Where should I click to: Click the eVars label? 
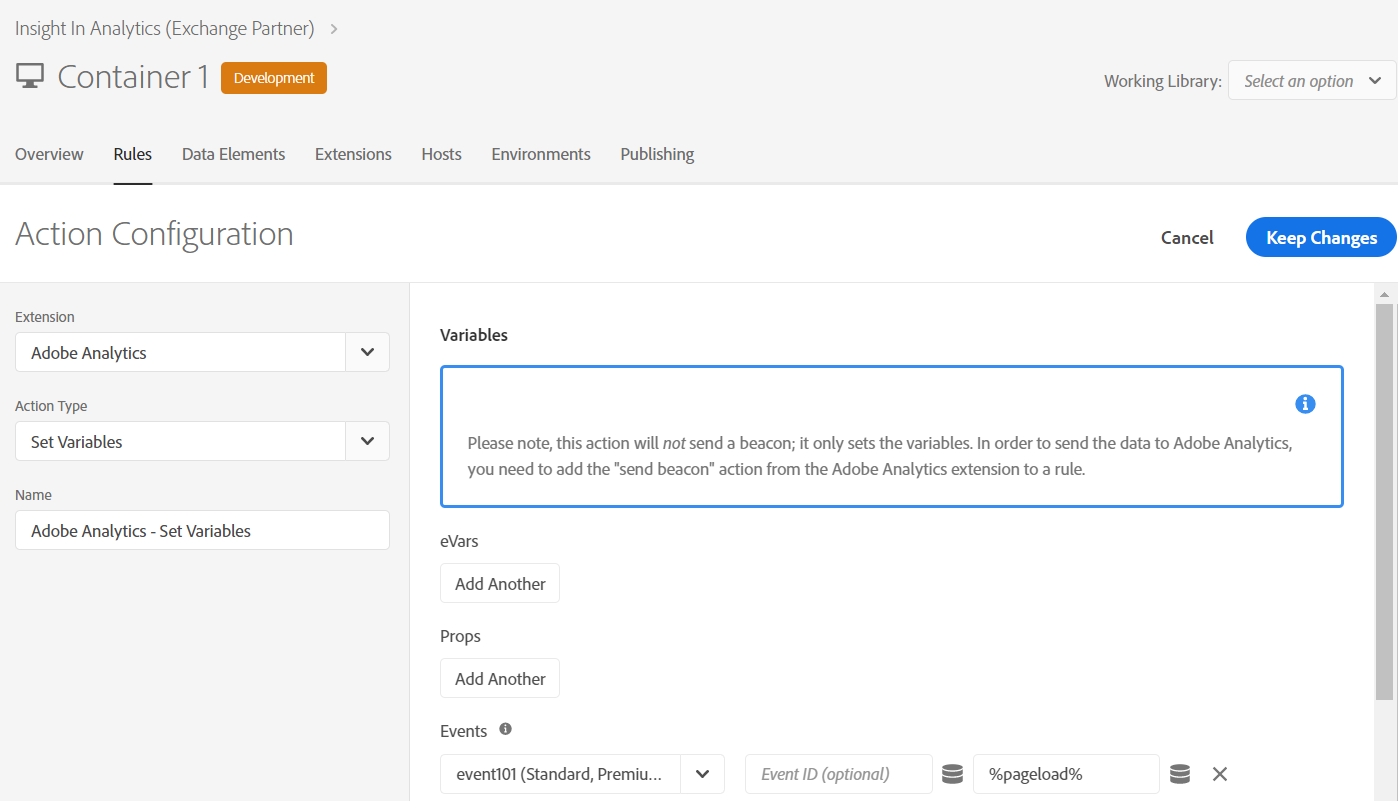pos(459,541)
